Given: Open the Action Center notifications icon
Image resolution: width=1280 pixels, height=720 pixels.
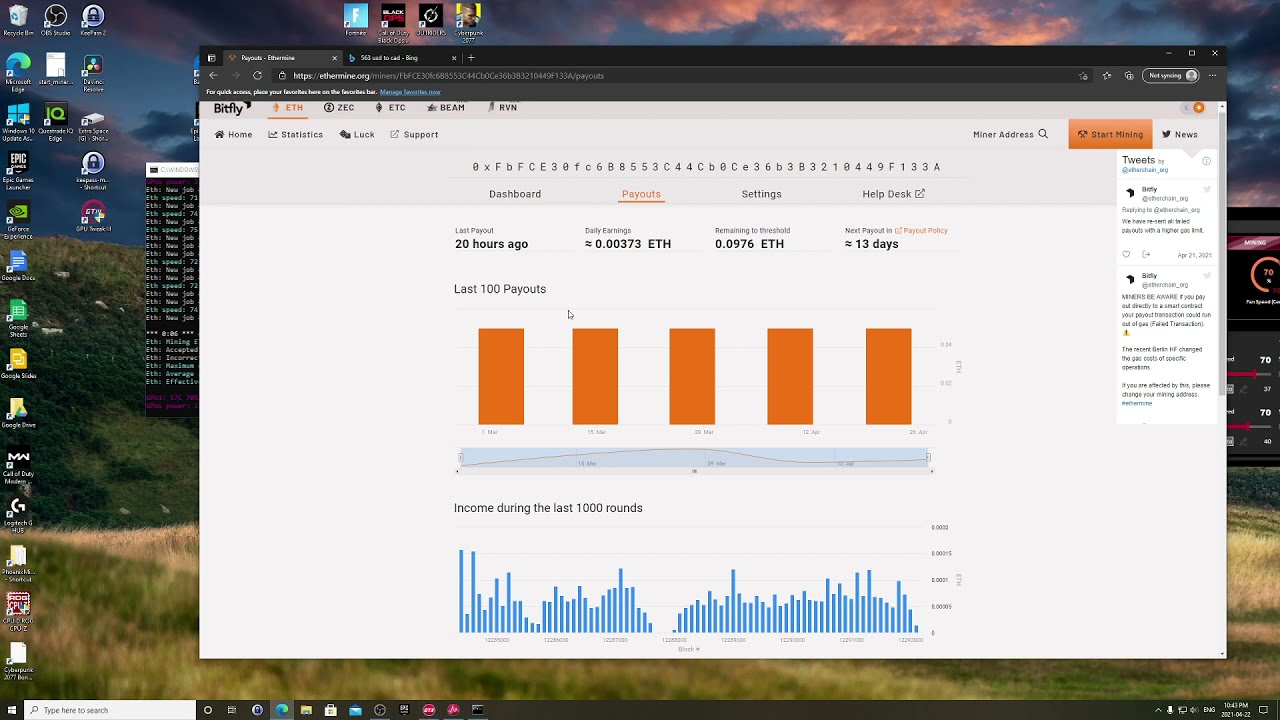Looking at the screenshot, I should coord(1263,710).
